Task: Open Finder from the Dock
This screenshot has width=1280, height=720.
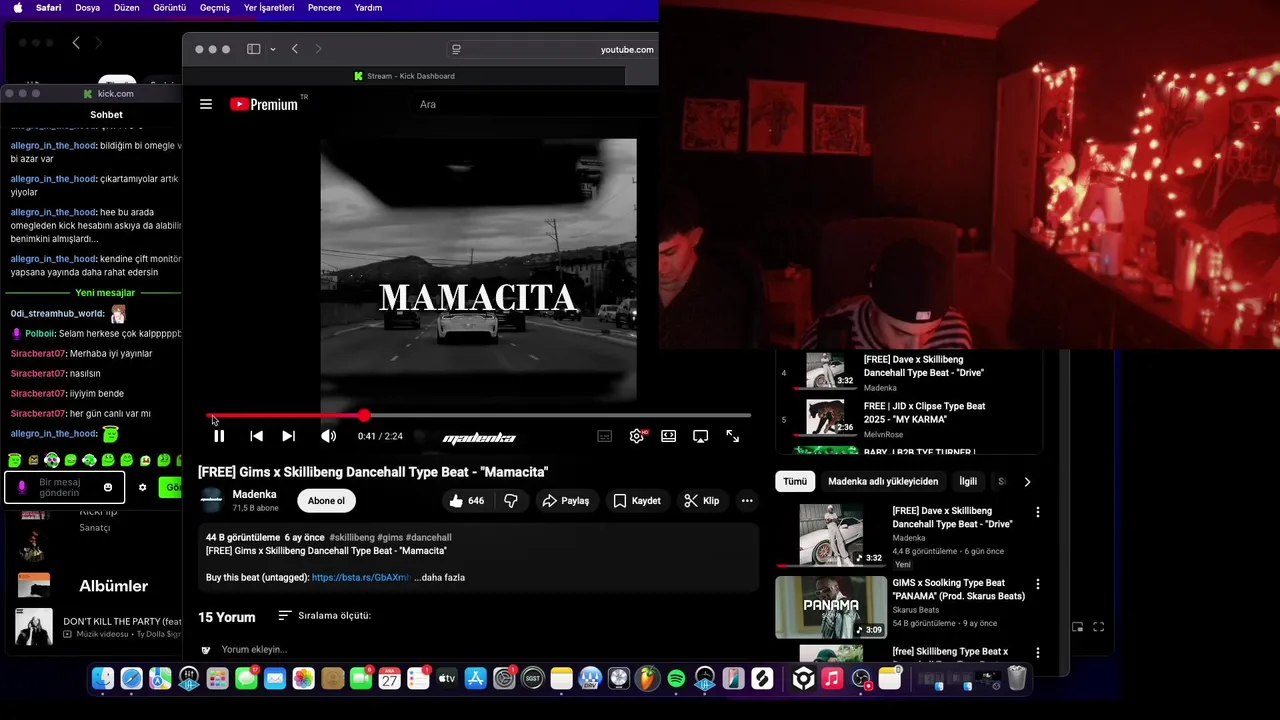Action: [103, 679]
